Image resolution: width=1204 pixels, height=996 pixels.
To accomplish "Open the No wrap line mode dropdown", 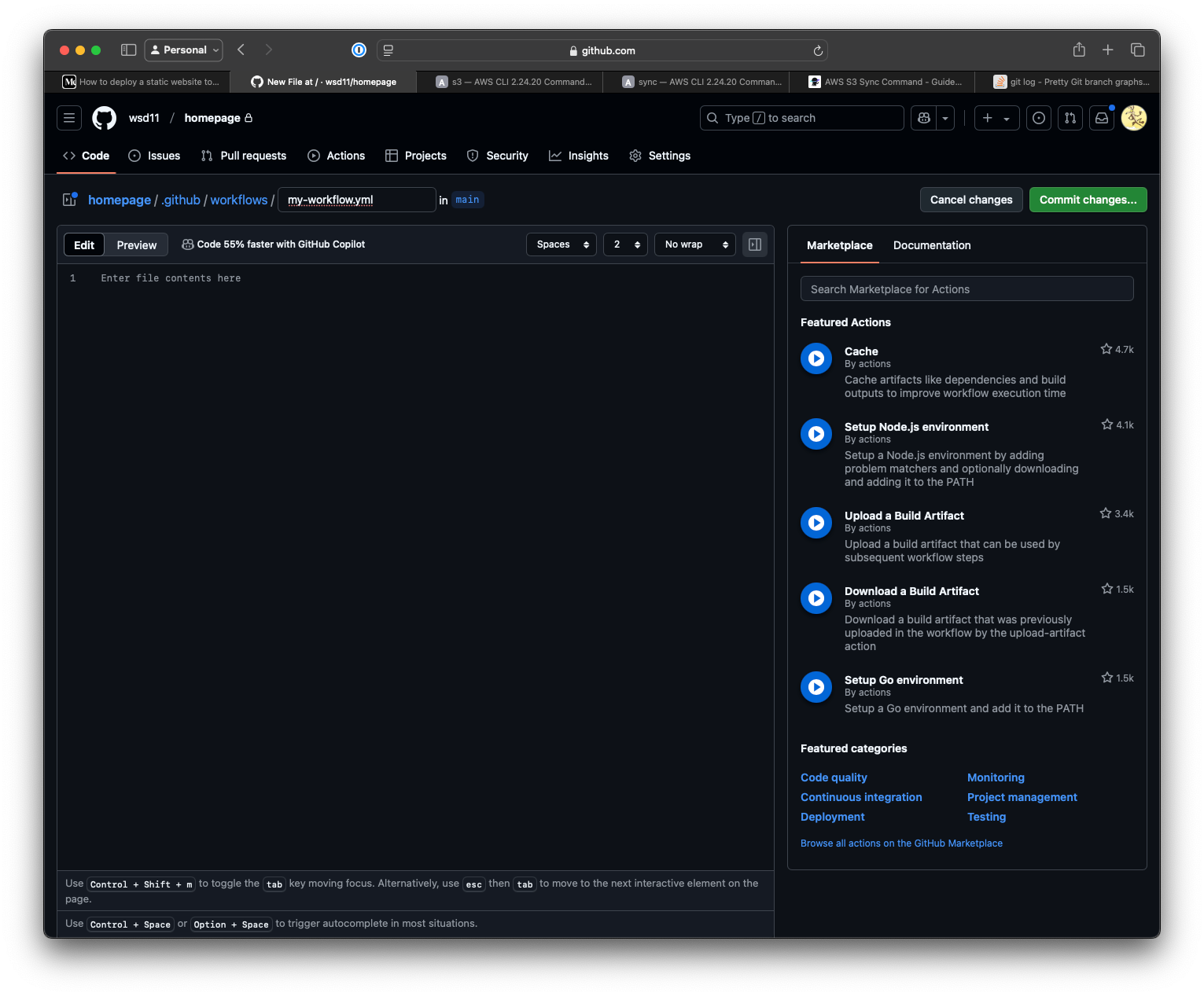I will 694,244.
